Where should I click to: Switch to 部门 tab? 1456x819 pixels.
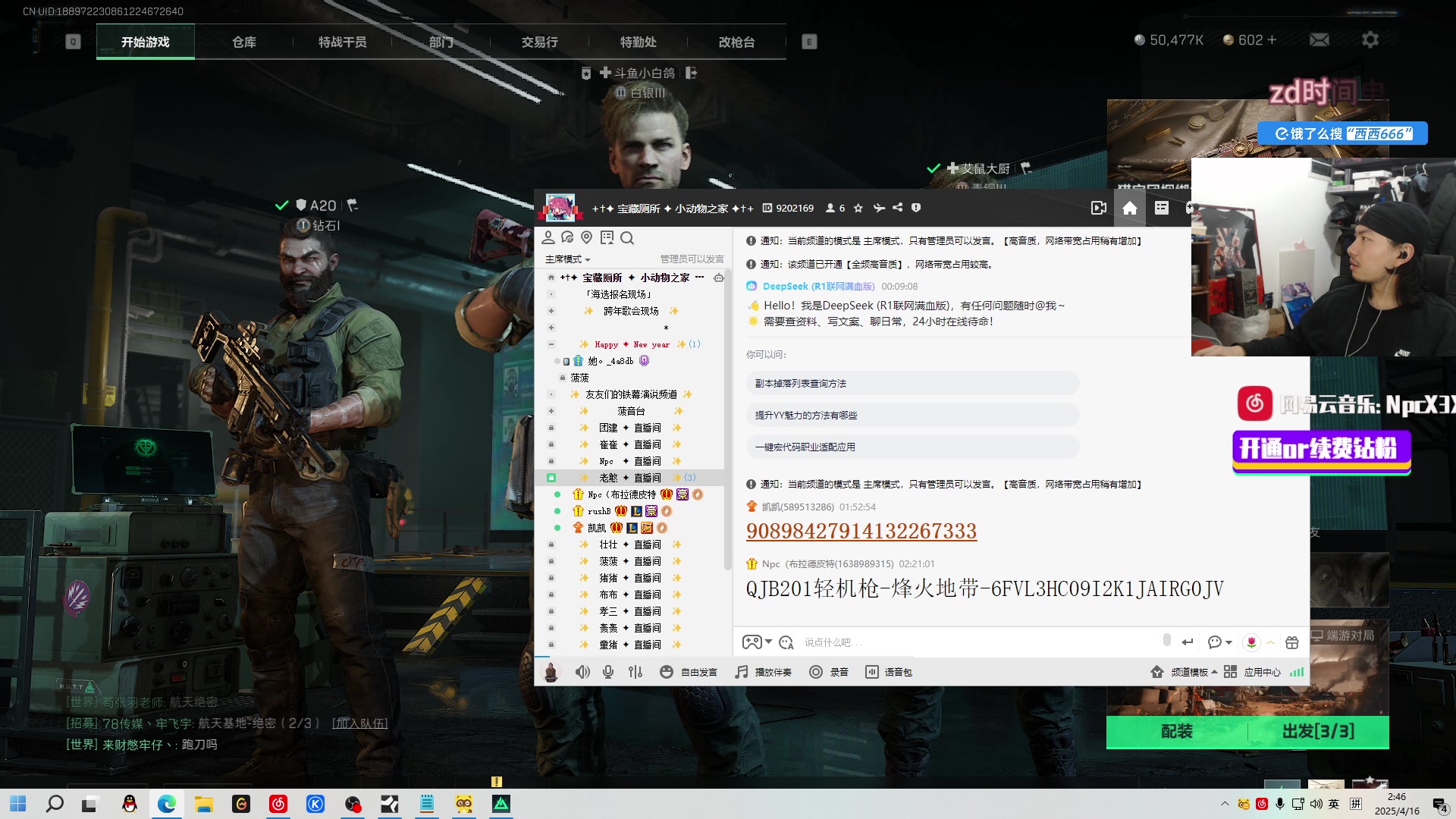(x=441, y=42)
